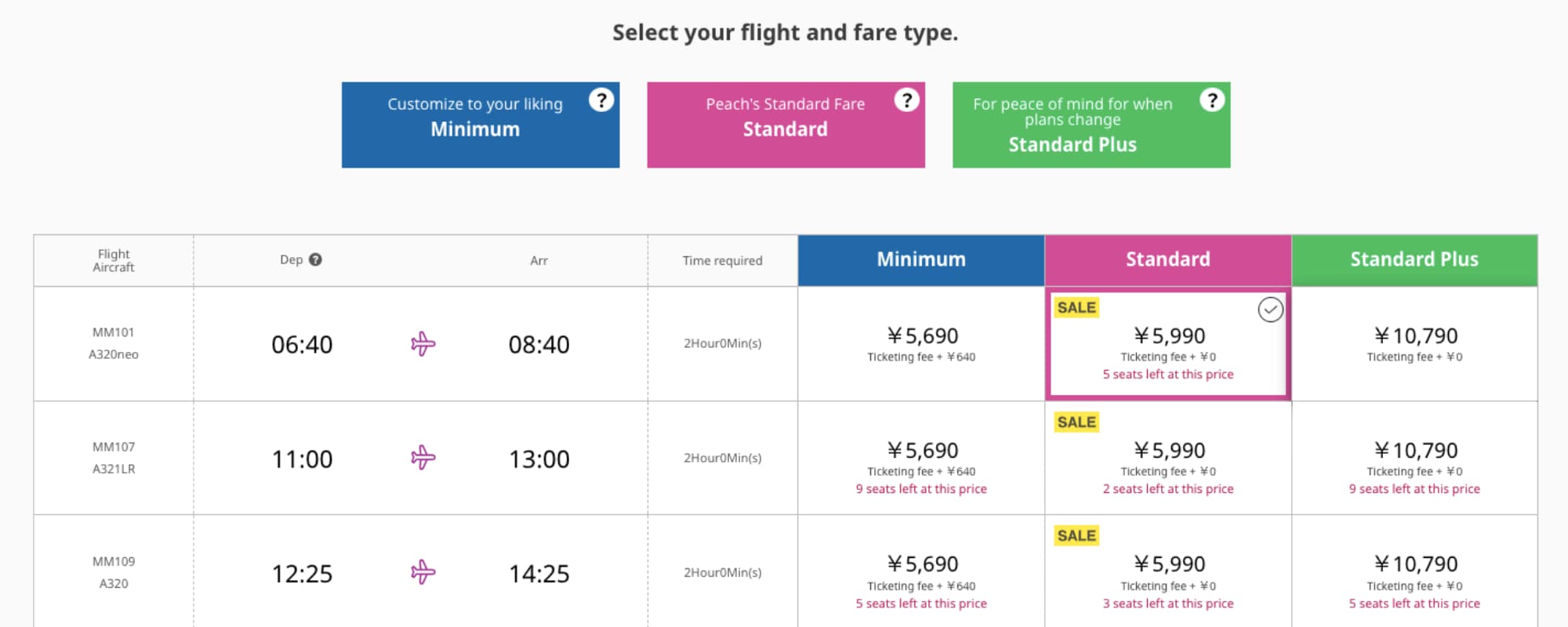The height and width of the screenshot is (627, 1568).
Task: Click the help icon on Minimum fare card
Action: pyautogui.click(x=601, y=100)
